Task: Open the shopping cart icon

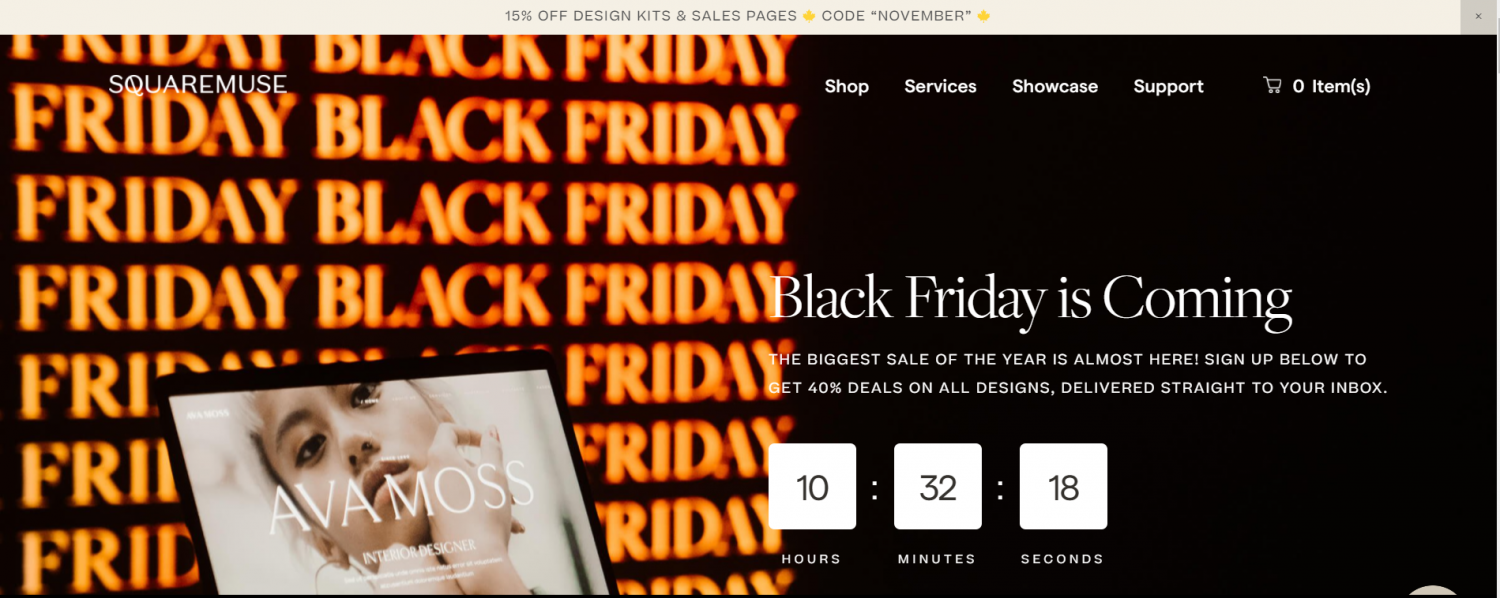Action: click(1272, 86)
